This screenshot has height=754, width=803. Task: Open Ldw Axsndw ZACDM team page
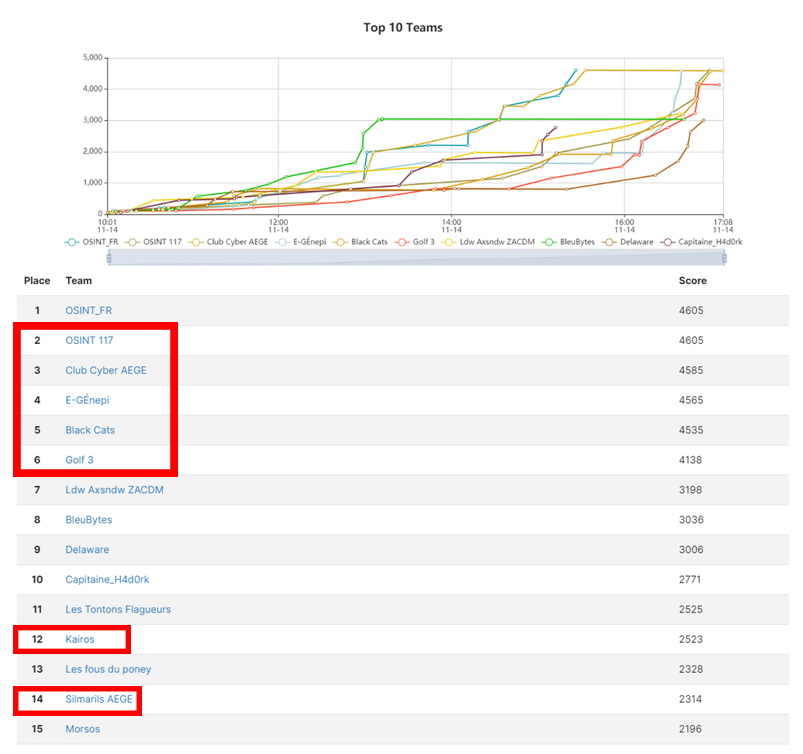[x=114, y=490]
